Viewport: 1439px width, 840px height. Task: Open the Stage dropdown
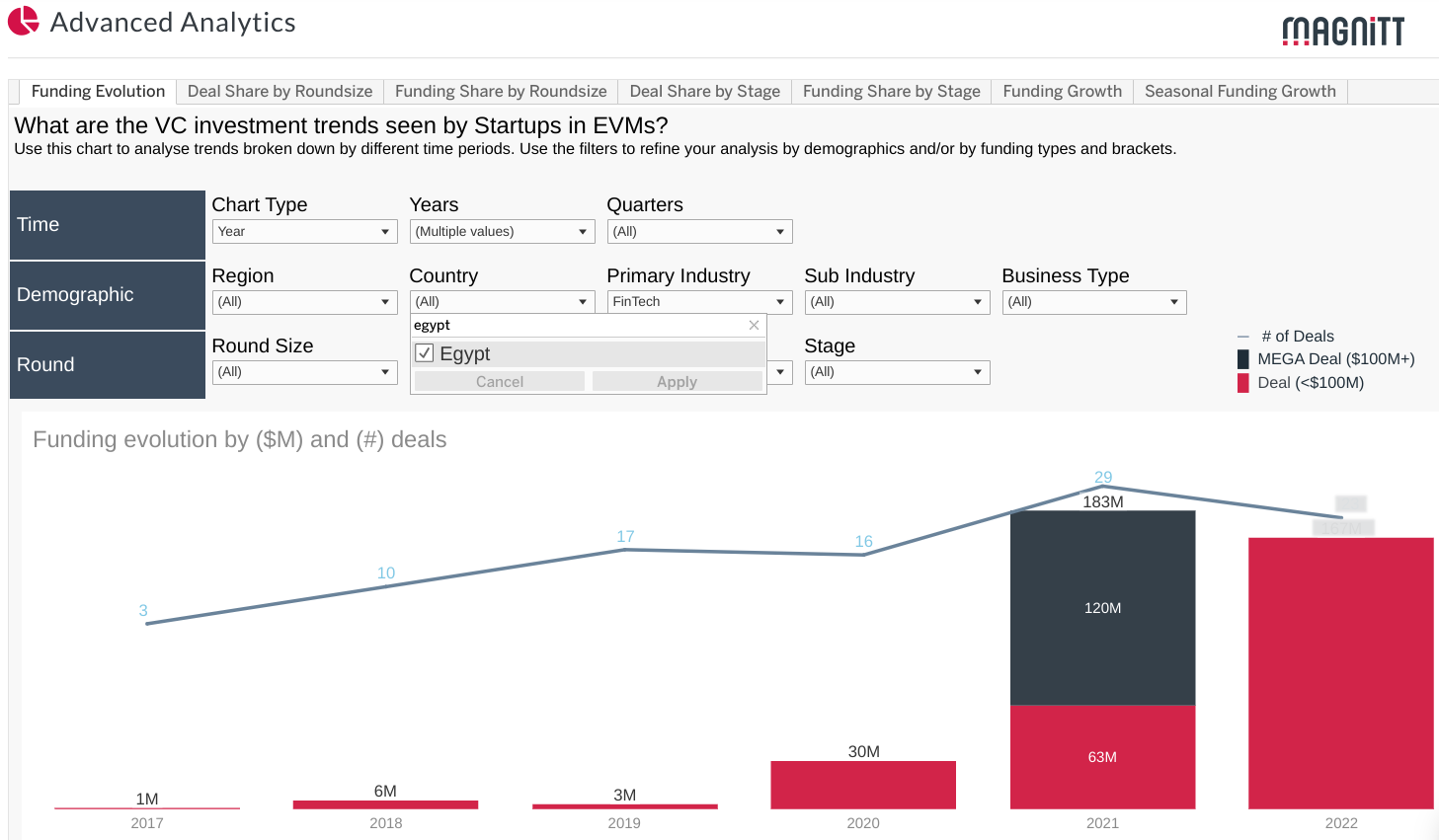(979, 372)
